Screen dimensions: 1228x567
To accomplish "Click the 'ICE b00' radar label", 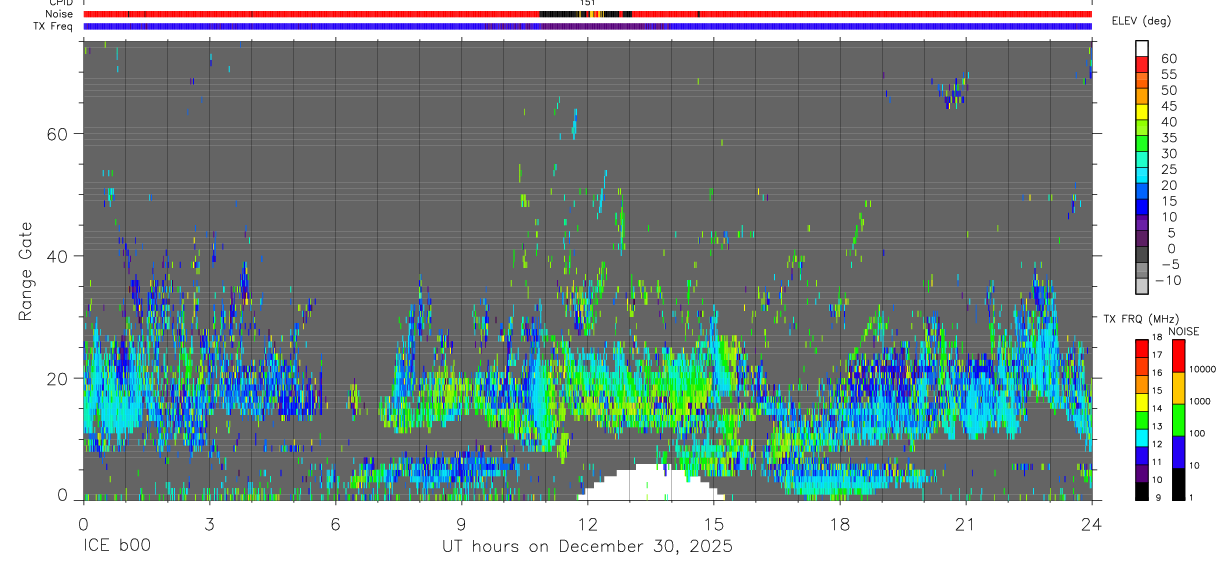I will pos(114,547).
